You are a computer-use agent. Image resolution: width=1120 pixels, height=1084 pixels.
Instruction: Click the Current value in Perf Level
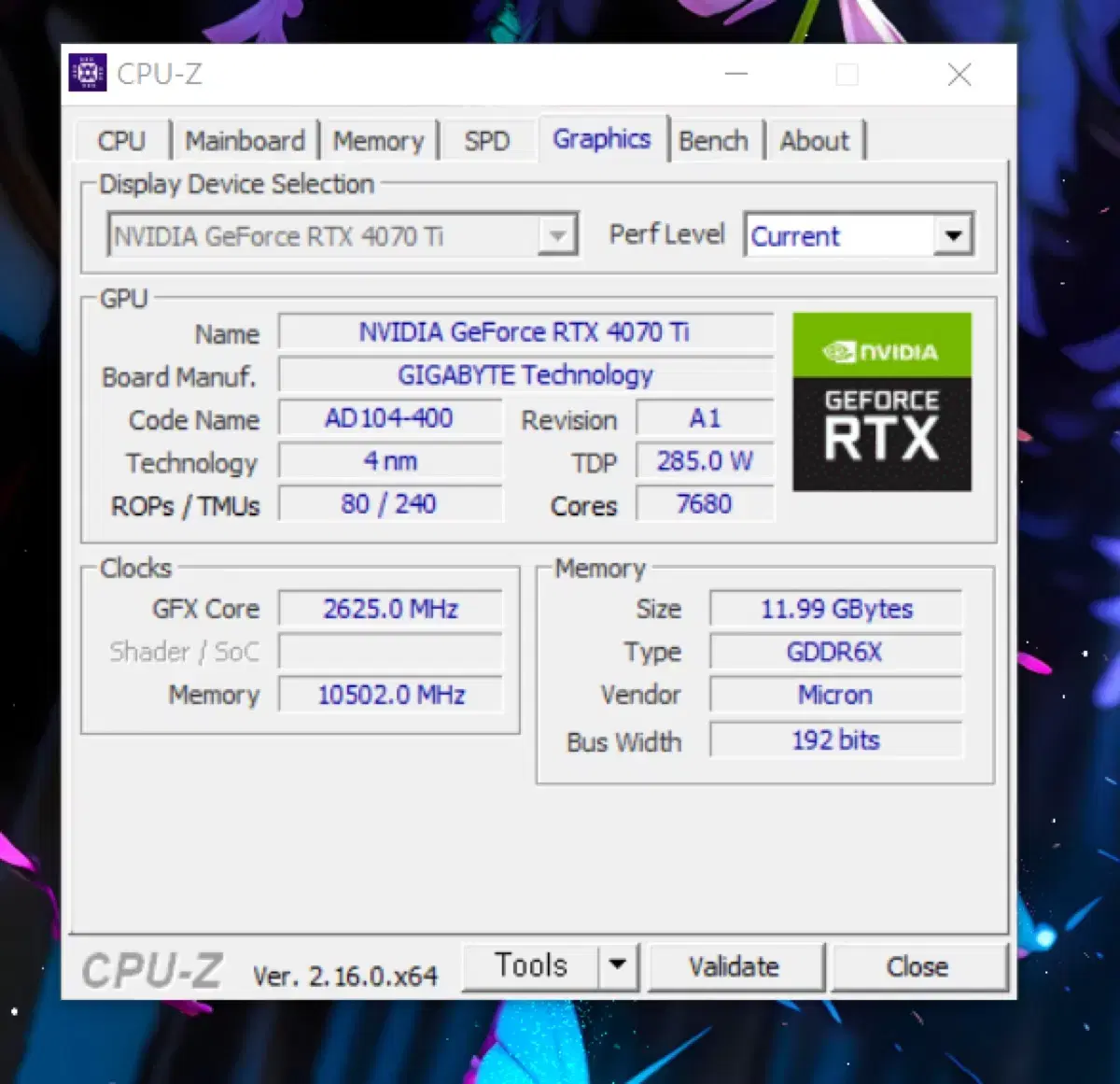[795, 236]
